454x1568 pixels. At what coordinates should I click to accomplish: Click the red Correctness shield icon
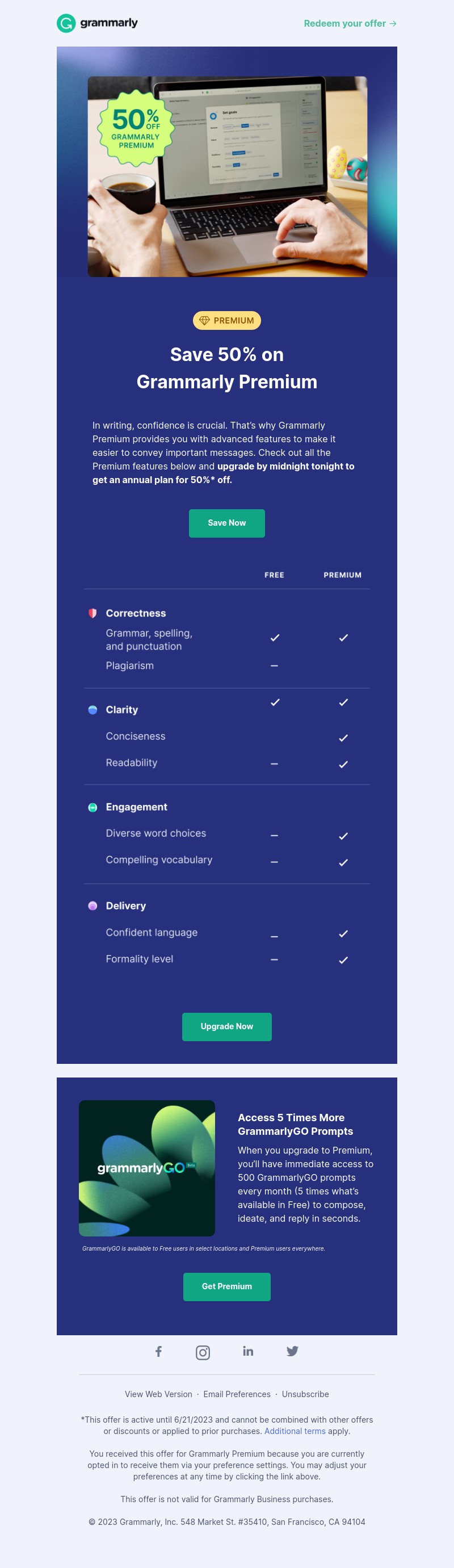click(93, 614)
